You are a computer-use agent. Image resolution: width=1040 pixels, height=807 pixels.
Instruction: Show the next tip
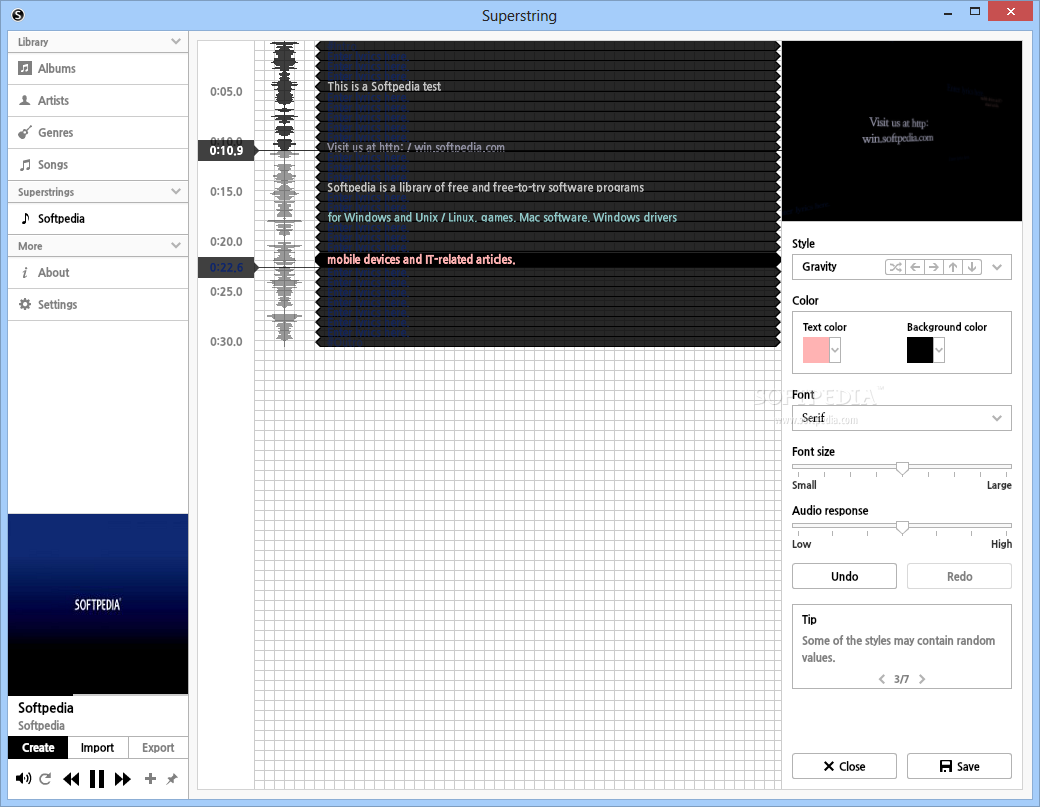click(x=922, y=679)
